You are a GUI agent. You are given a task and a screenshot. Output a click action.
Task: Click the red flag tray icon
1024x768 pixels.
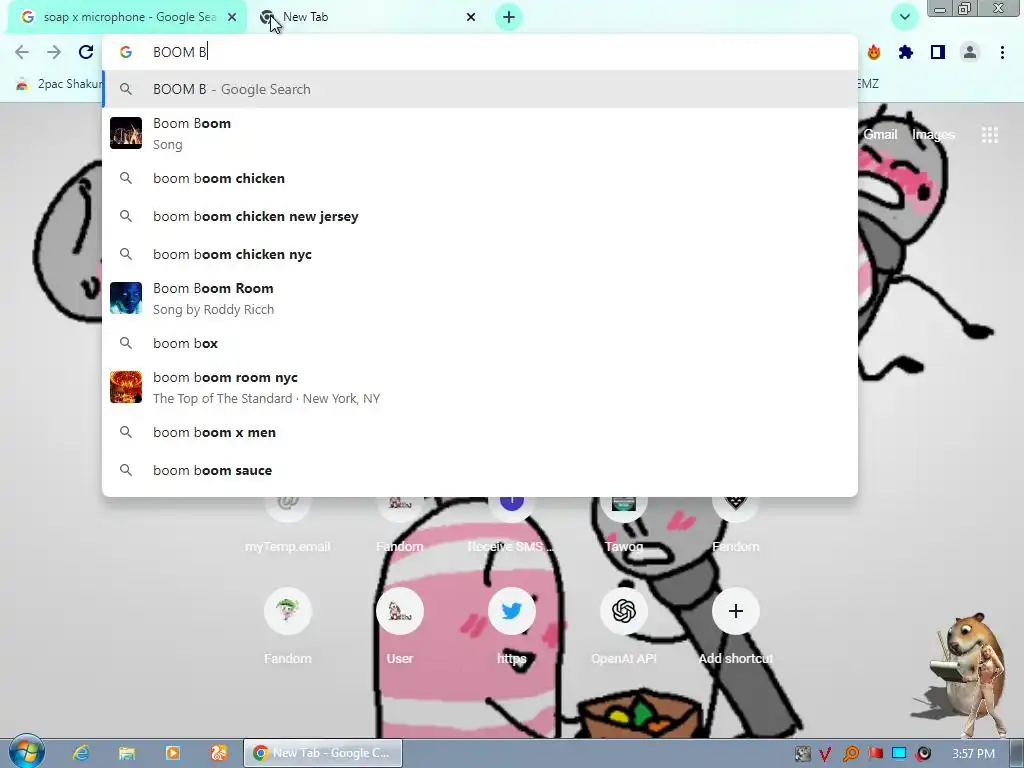point(875,754)
